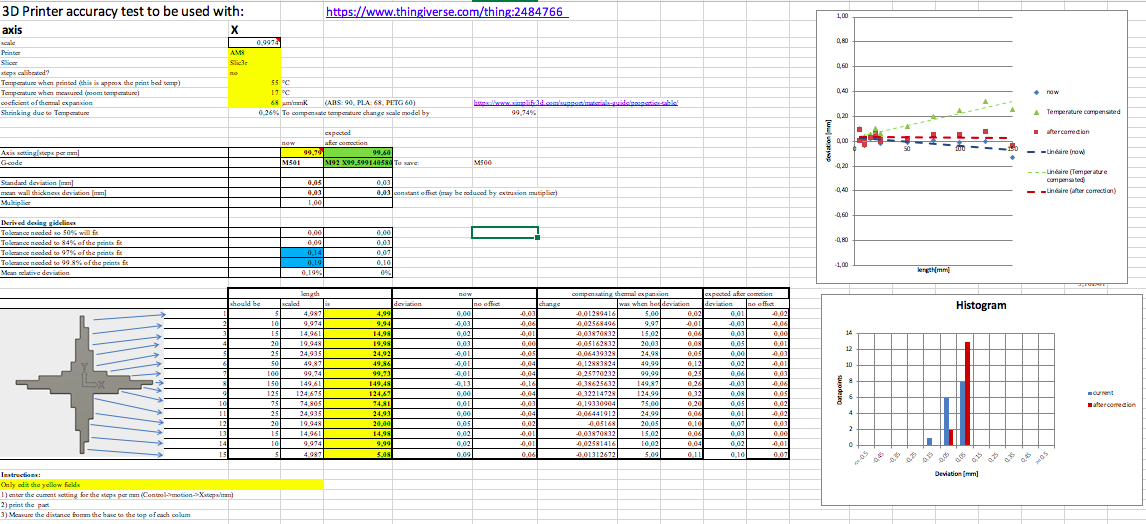Open the Thingiverse thing:2484766 link
Viewport: 1146px width, 524px height.
(447, 12)
